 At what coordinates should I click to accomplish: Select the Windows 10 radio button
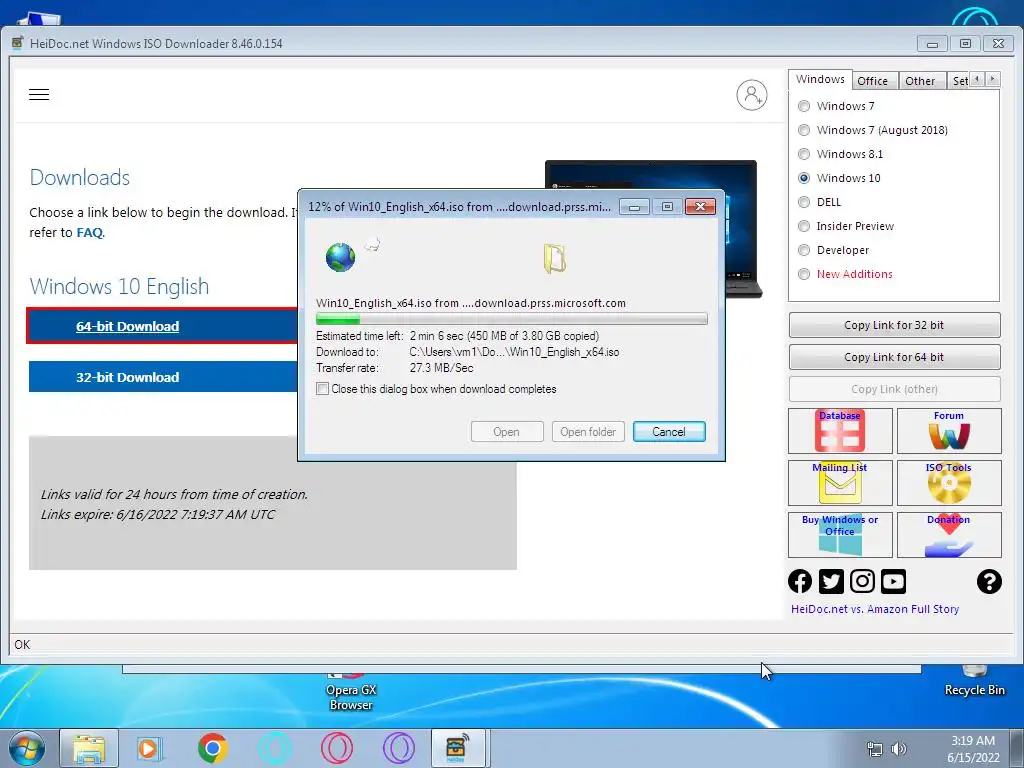click(804, 178)
